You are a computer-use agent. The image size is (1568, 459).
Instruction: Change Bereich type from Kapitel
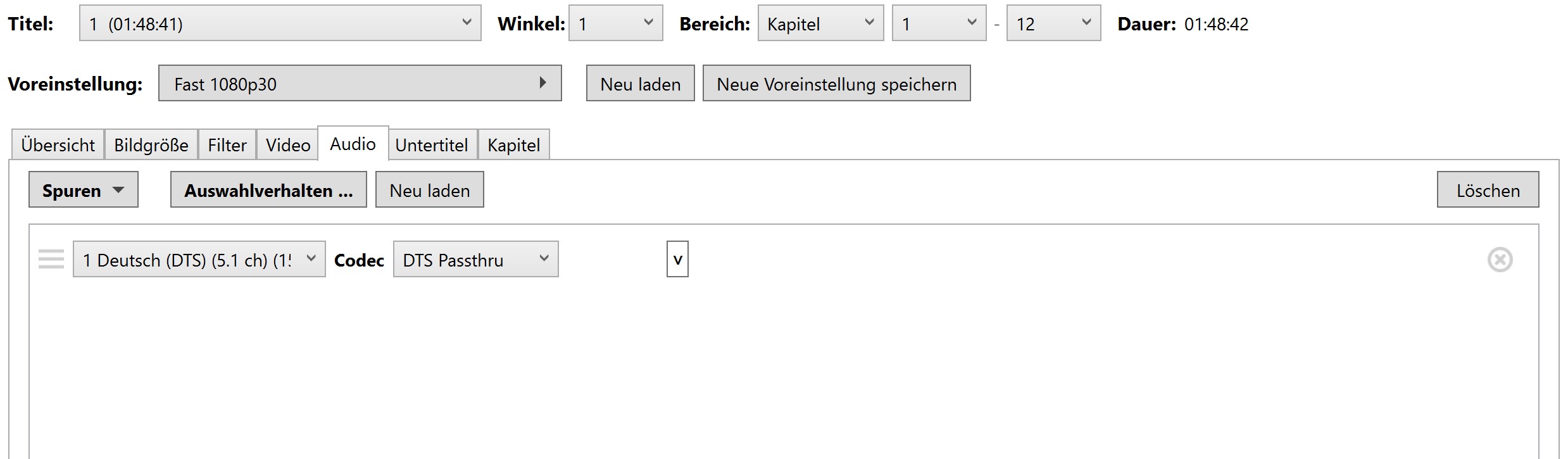[820, 23]
